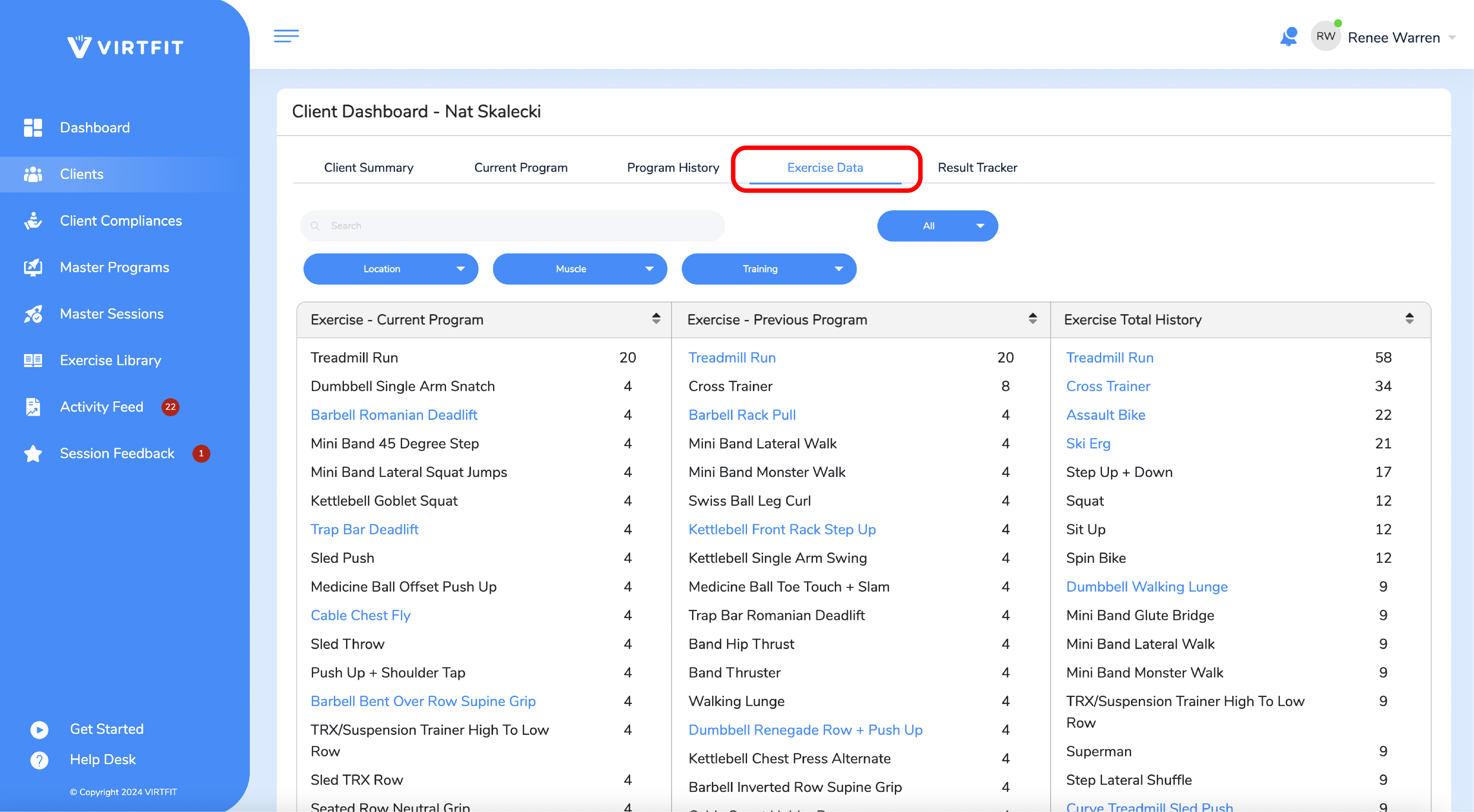Open the Location filter dropdown
Viewport: 1474px width, 812px height.
point(390,269)
